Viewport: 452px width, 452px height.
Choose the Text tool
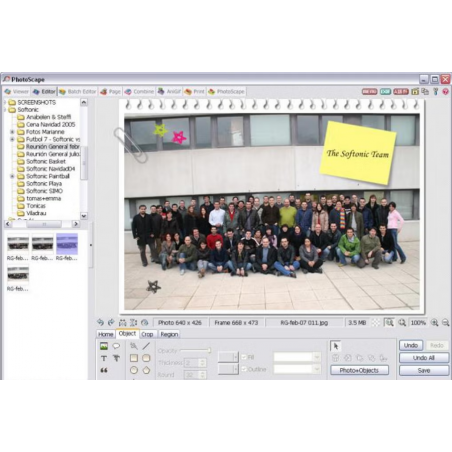(x=104, y=358)
